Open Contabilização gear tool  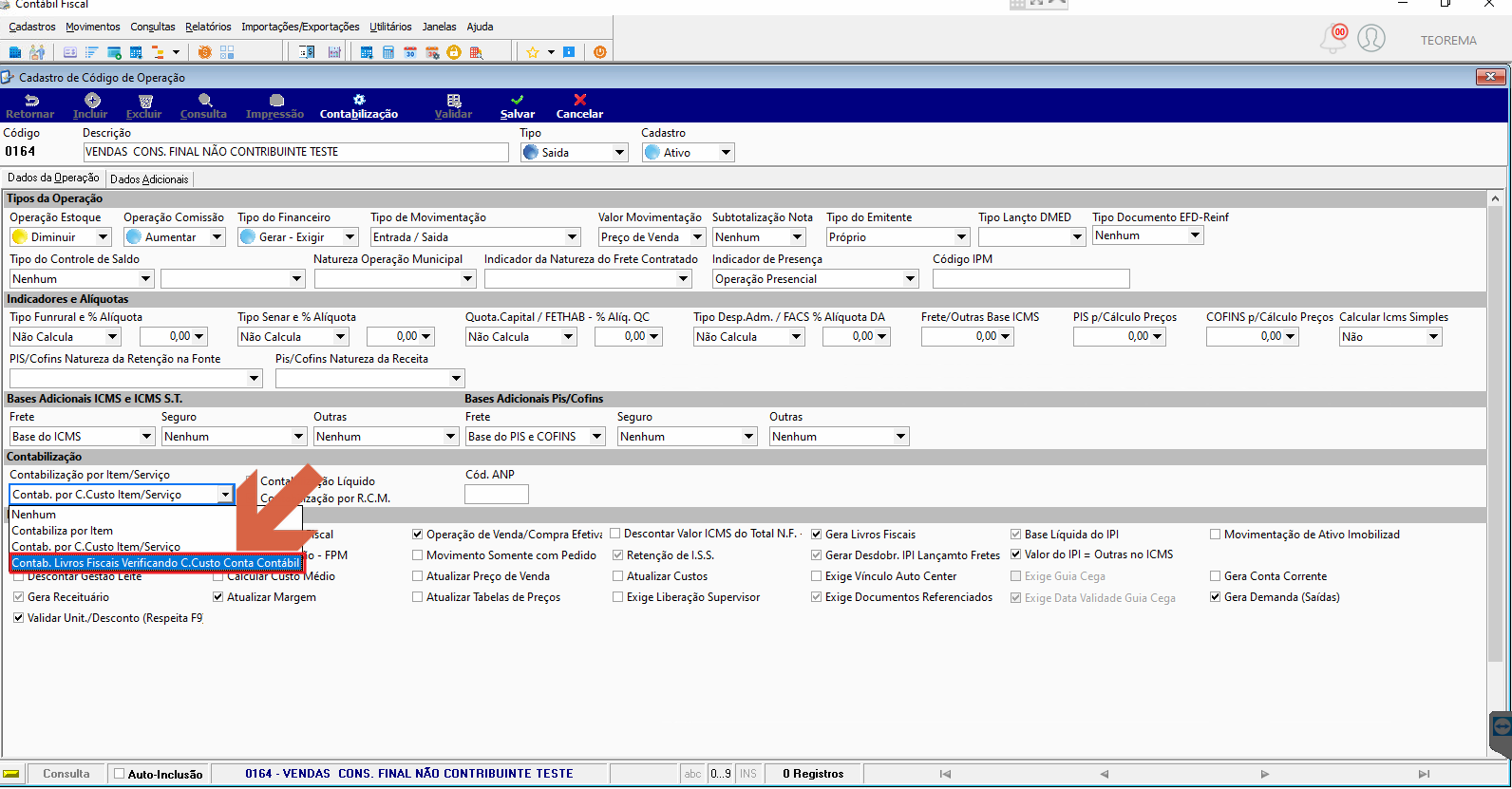click(x=359, y=100)
